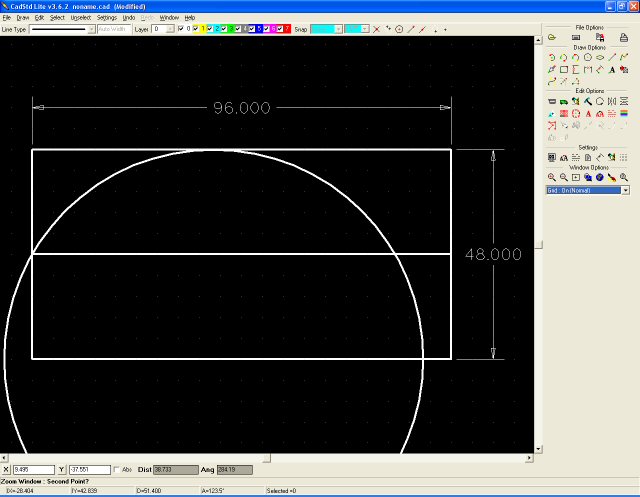Click the Y coordinate input field
640x497 pixels.
[x=90, y=470]
